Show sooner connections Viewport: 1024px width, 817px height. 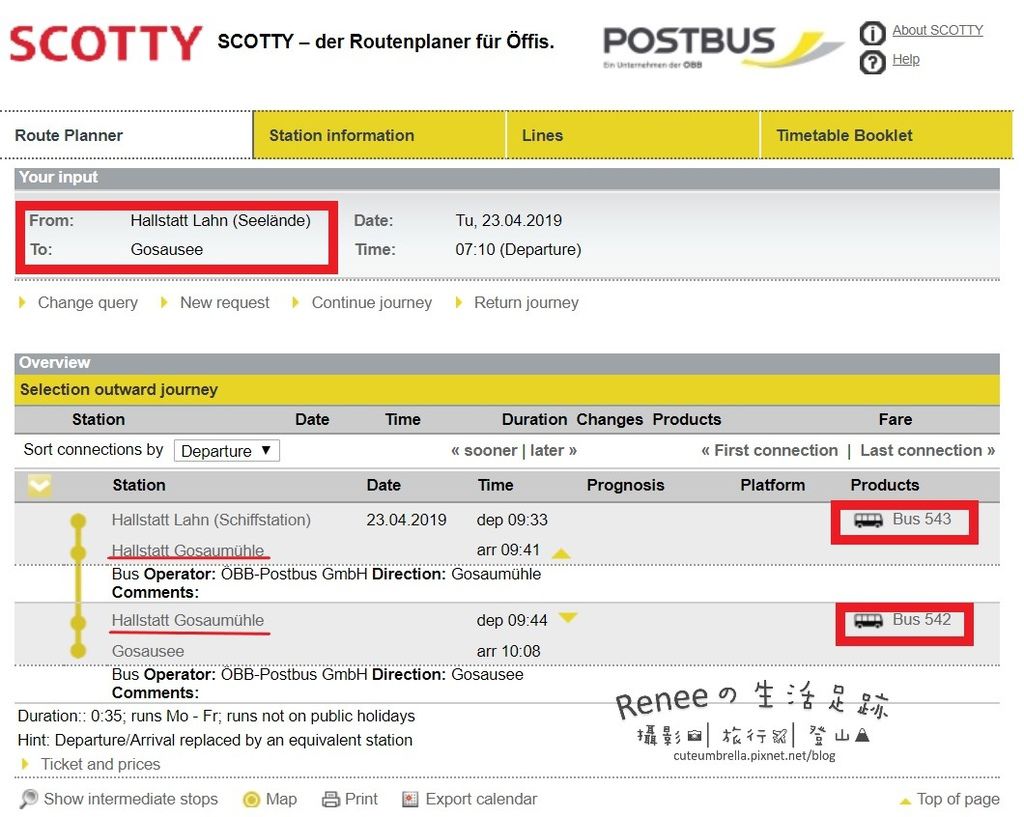pyautogui.click(x=484, y=451)
